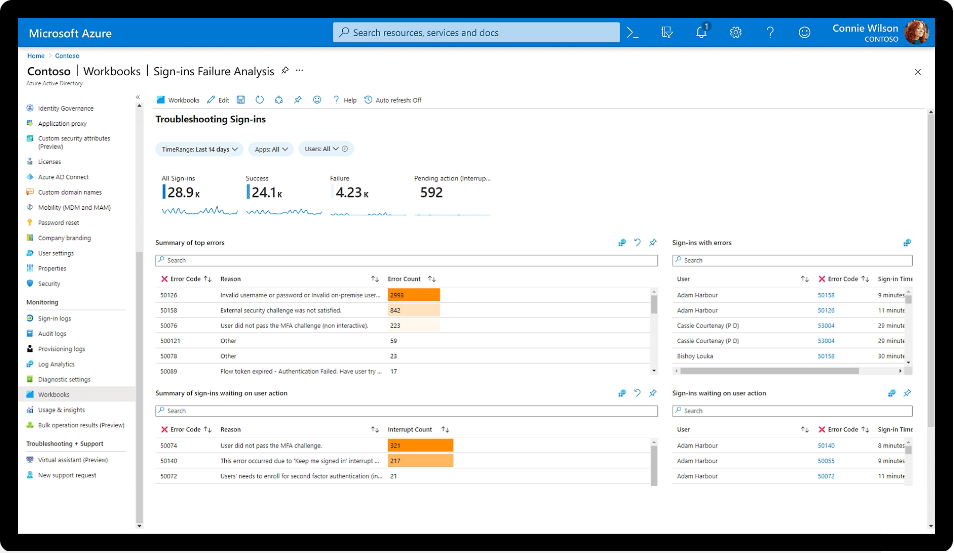Open Auto refresh: Off setting
The width and height of the screenshot is (954, 553).
pyautogui.click(x=393, y=100)
